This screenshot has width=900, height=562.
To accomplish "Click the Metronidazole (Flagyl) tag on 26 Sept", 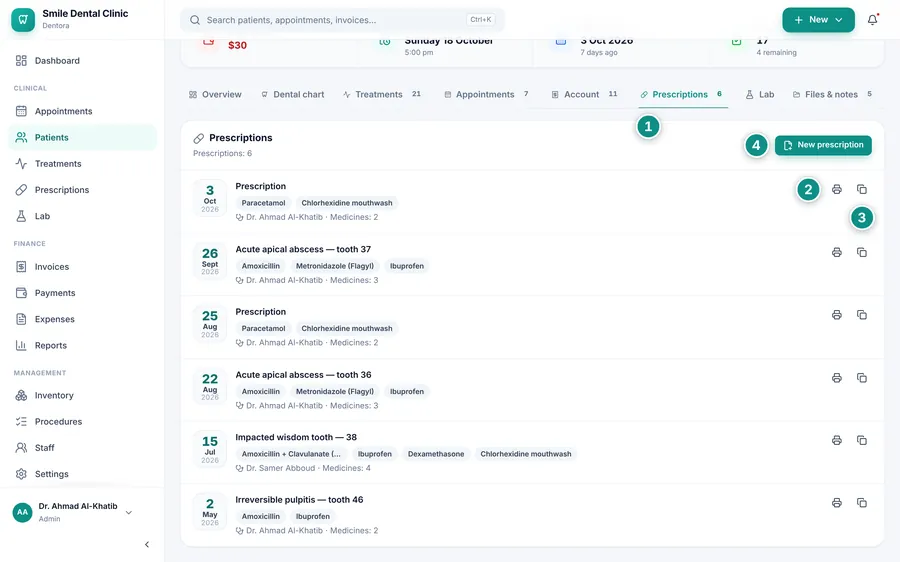I will tap(335, 266).
